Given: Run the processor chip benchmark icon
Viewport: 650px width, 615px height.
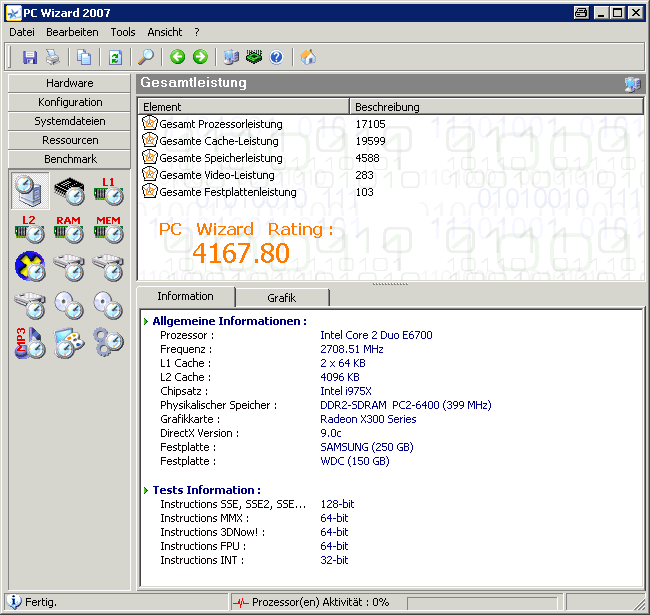Looking at the screenshot, I should [x=69, y=191].
